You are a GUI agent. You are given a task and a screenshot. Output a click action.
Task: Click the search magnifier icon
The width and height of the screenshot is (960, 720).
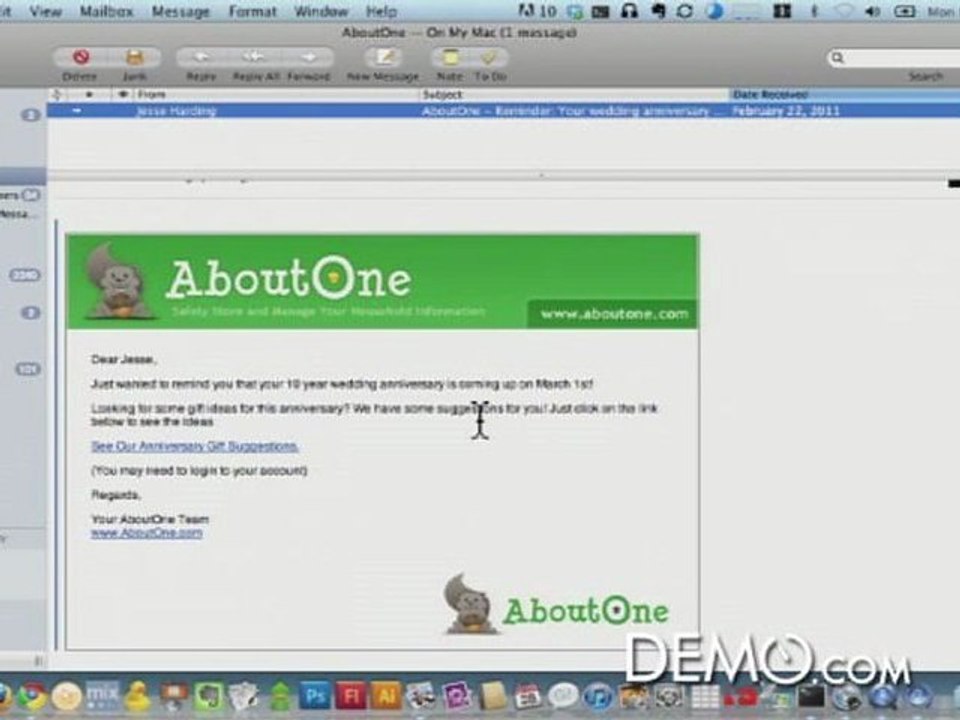pos(838,58)
